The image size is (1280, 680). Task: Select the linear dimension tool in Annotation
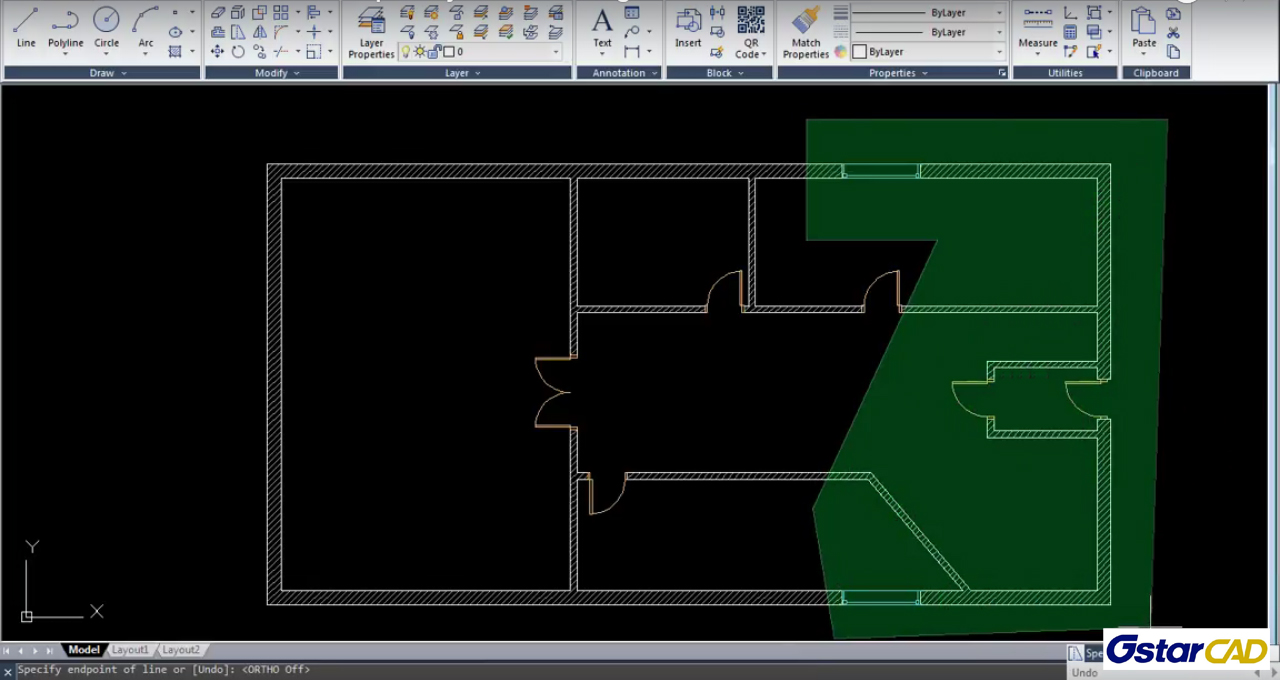[632, 51]
